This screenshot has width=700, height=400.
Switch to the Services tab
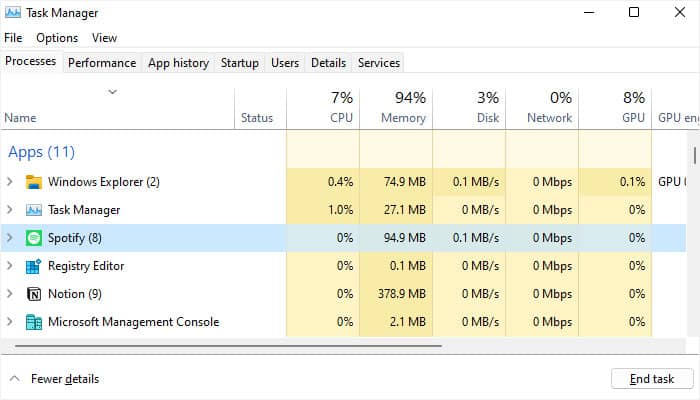click(x=379, y=63)
